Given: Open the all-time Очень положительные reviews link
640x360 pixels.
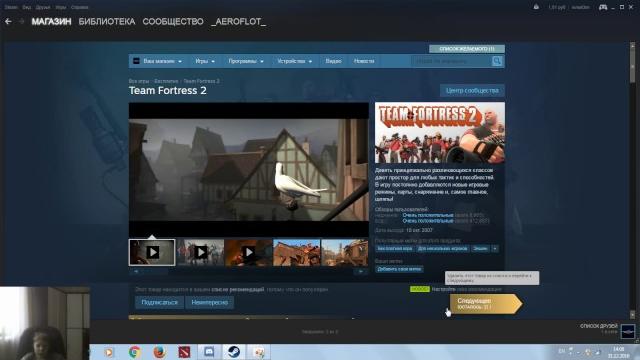Looking at the screenshot, I should click(428, 221).
